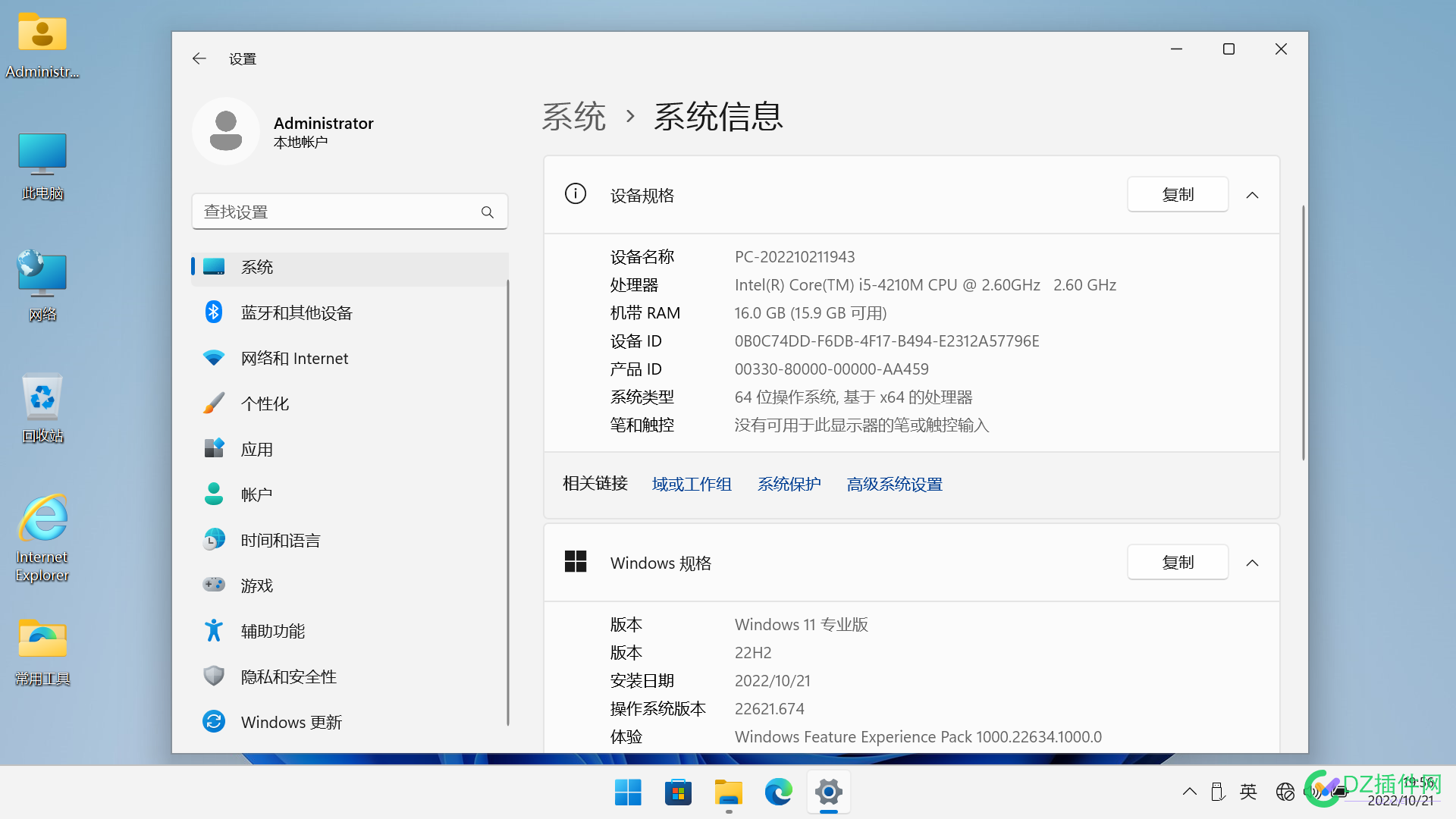Click the sidebar navigation scrollbar
The image size is (1456, 819).
pos(507,502)
